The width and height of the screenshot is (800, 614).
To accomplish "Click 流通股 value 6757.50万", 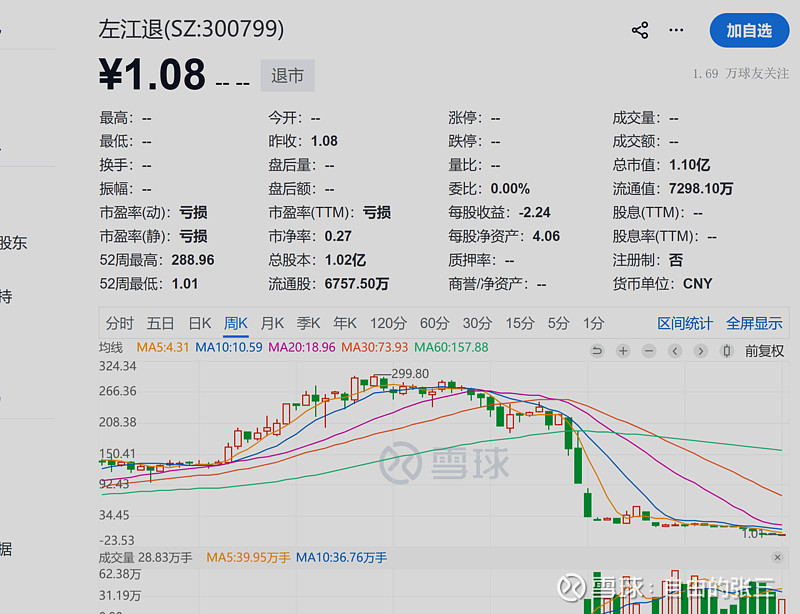I will click(x=357, y=284).
